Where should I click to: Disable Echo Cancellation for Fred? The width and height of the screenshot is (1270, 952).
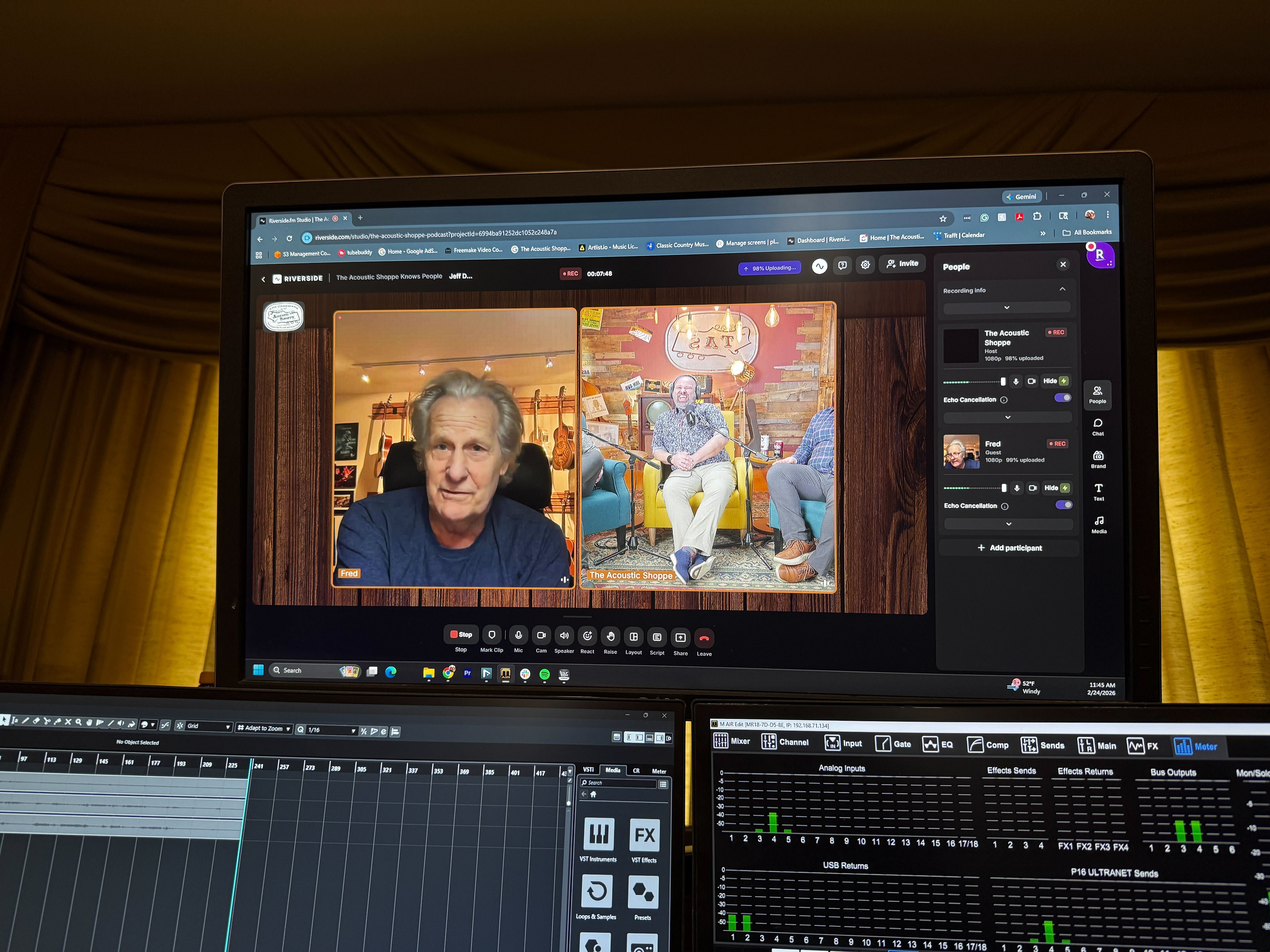point(1064,505)
